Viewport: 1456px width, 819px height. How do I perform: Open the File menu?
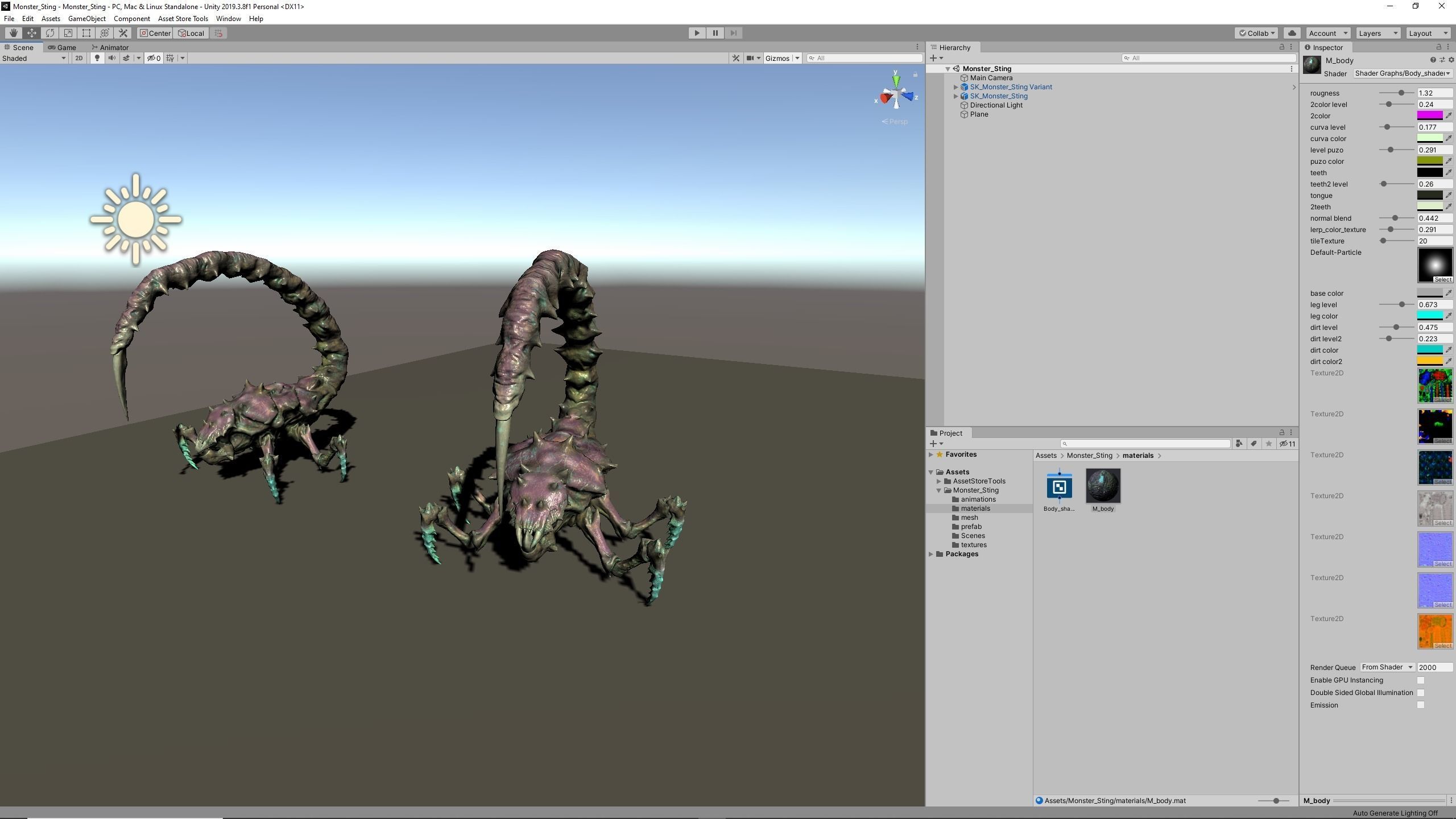[9, 18]
